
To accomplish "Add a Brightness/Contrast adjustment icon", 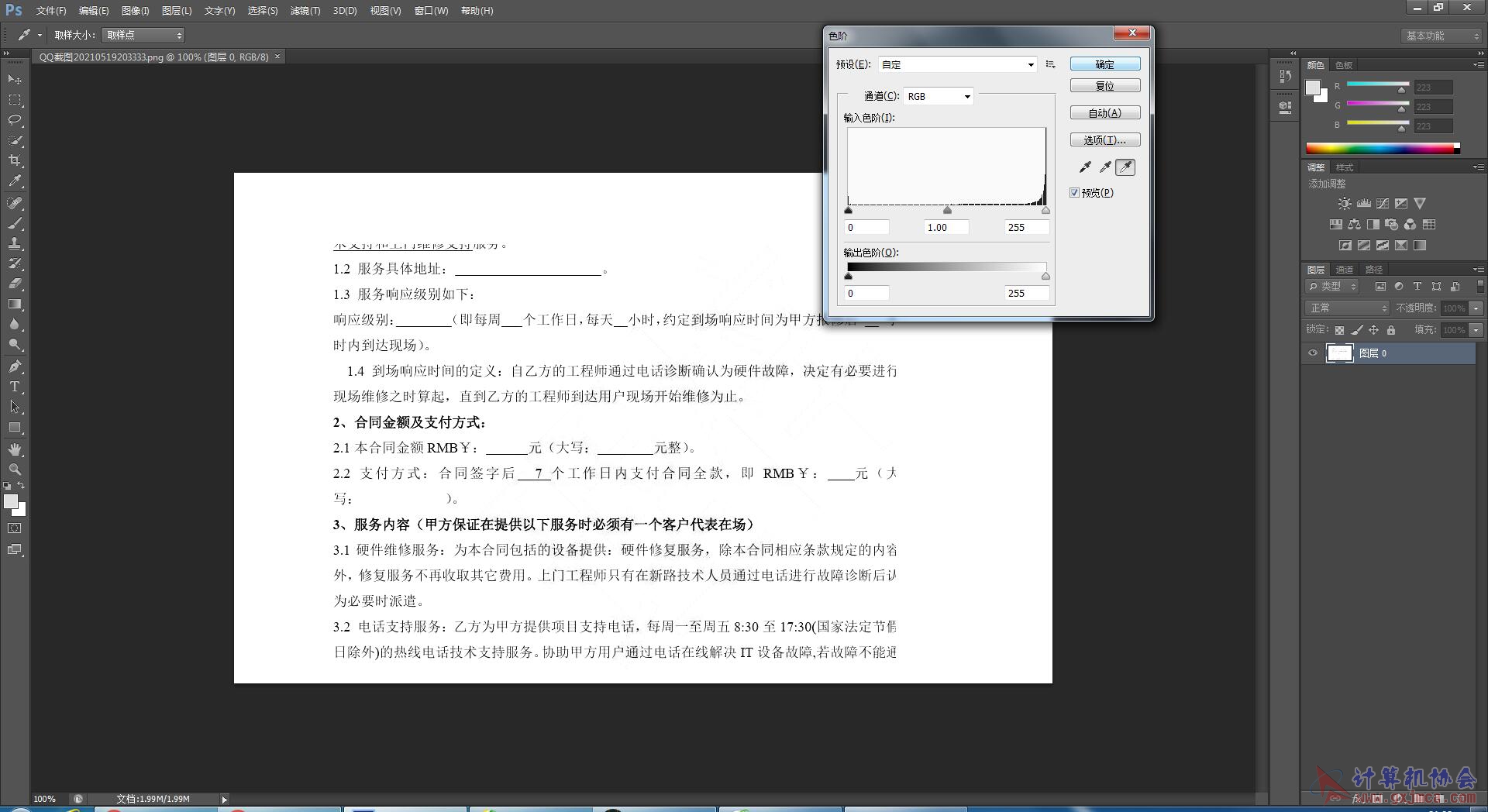I will pyautogui.click(x=1345, y=204).
